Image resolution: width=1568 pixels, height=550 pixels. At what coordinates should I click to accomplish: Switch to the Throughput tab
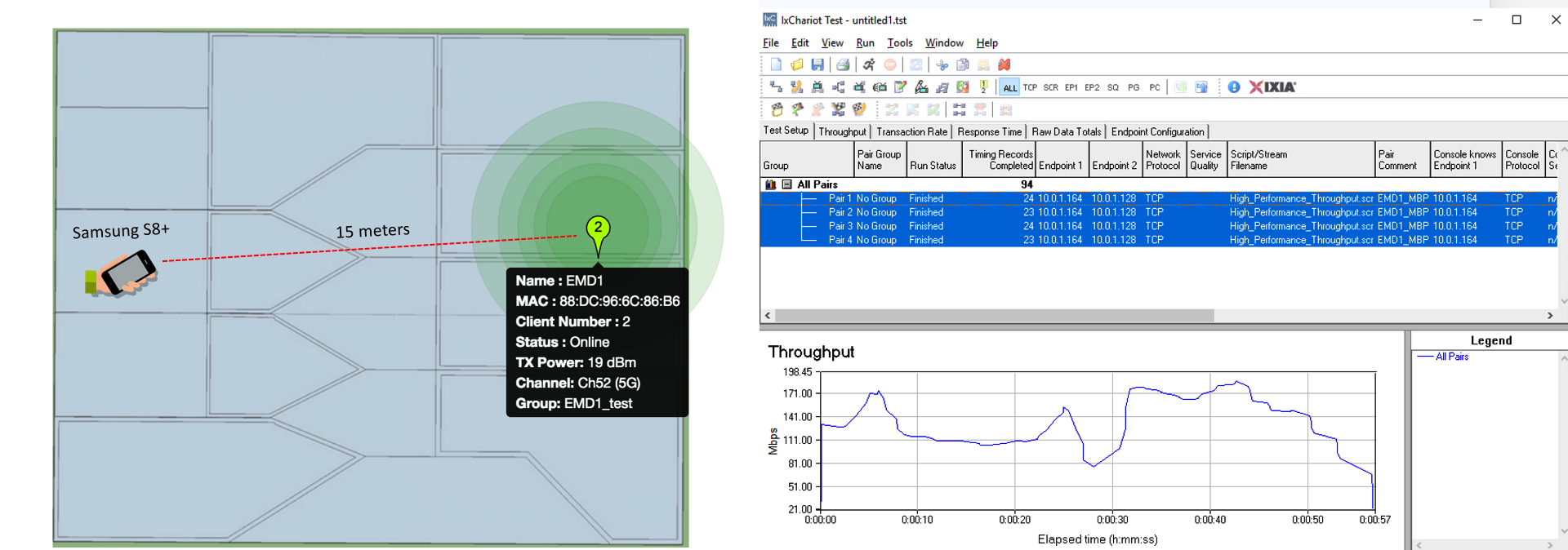[x=842, y=131]
